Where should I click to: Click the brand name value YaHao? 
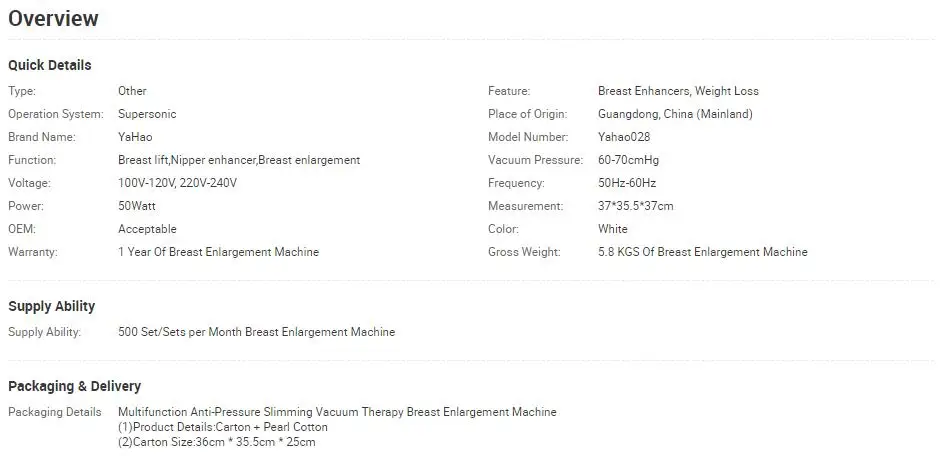tap(135, 137)
